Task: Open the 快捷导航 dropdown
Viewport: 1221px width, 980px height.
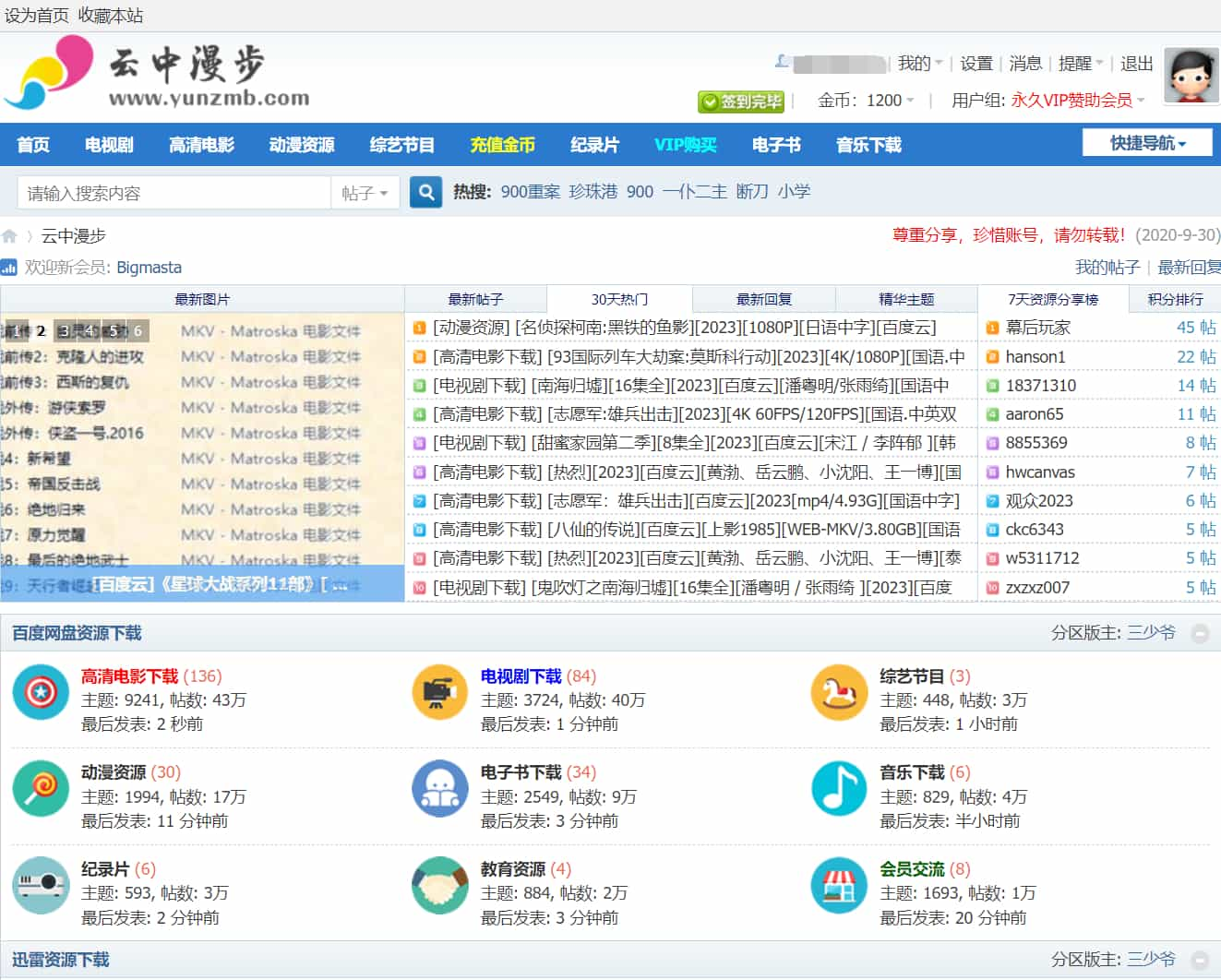Action: coord(1147,143)
